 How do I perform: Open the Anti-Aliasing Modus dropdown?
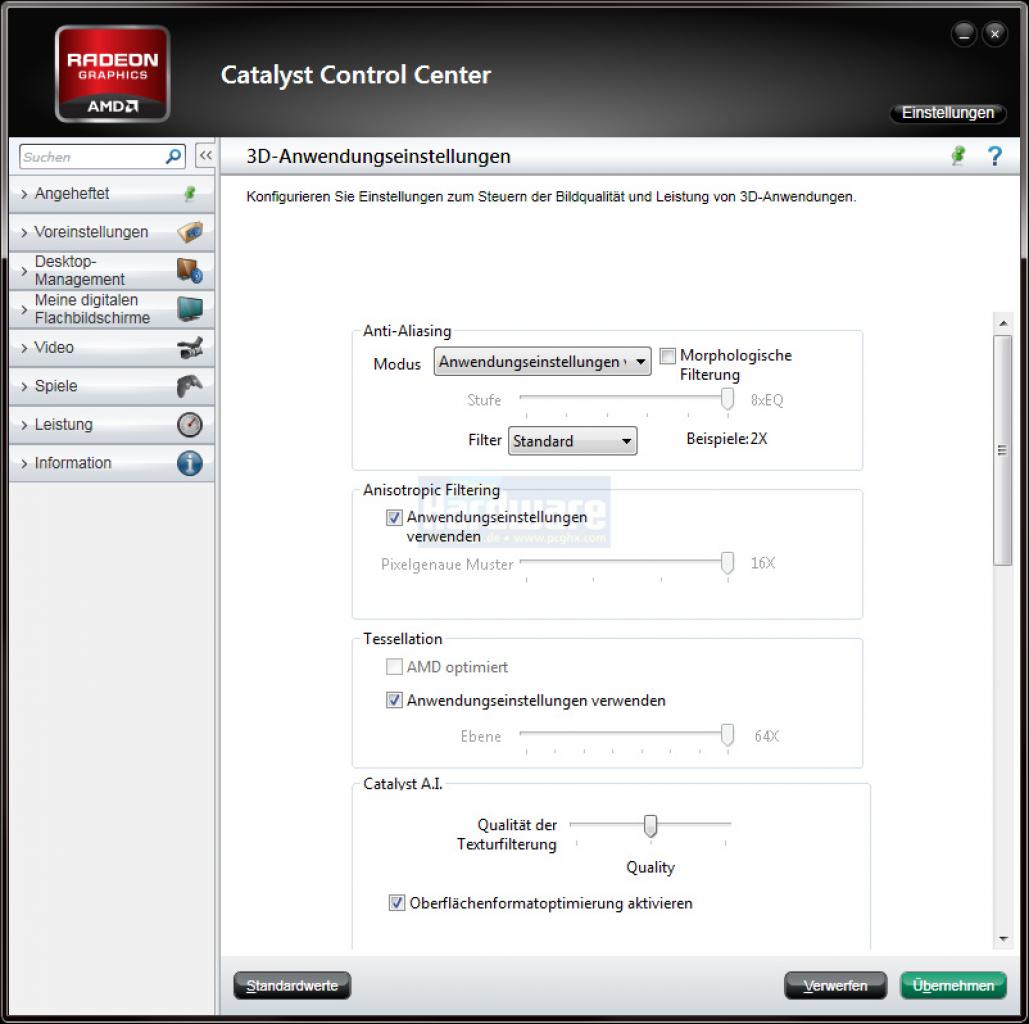click(x=542, y=362)
